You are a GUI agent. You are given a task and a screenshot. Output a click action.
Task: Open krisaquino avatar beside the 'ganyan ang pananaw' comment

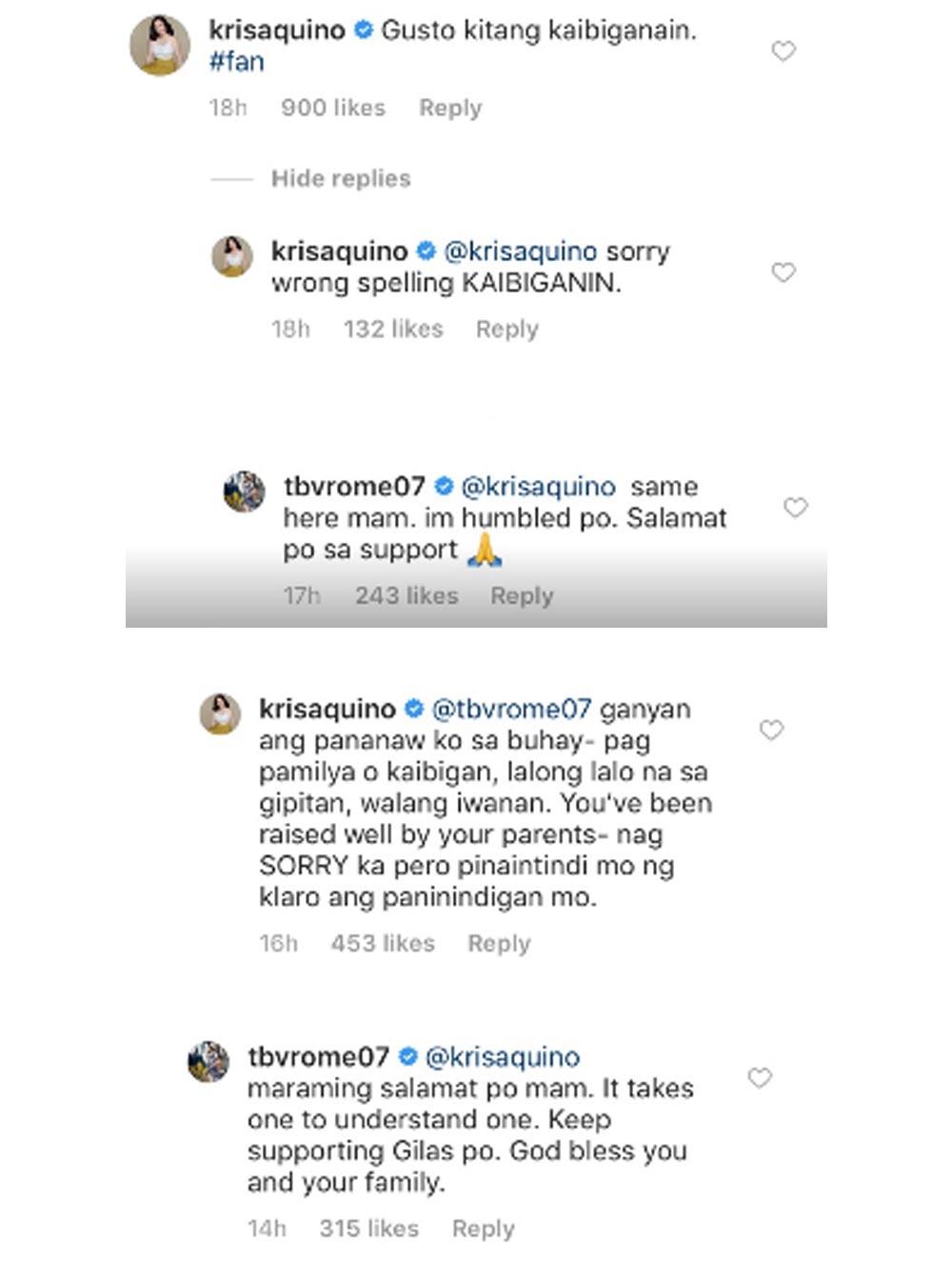point(220,714)
